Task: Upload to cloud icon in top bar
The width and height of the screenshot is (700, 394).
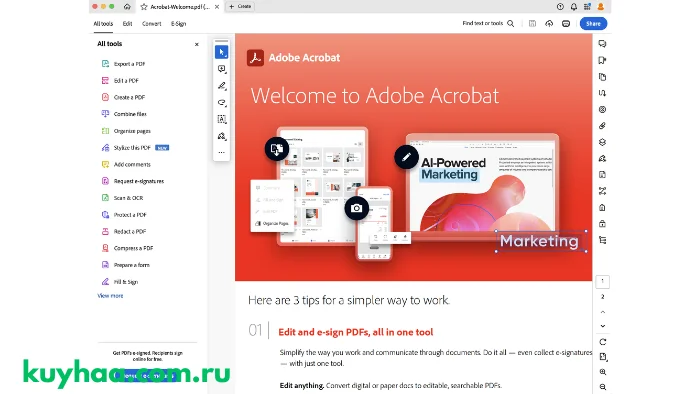Action: (x=549, y=24)
